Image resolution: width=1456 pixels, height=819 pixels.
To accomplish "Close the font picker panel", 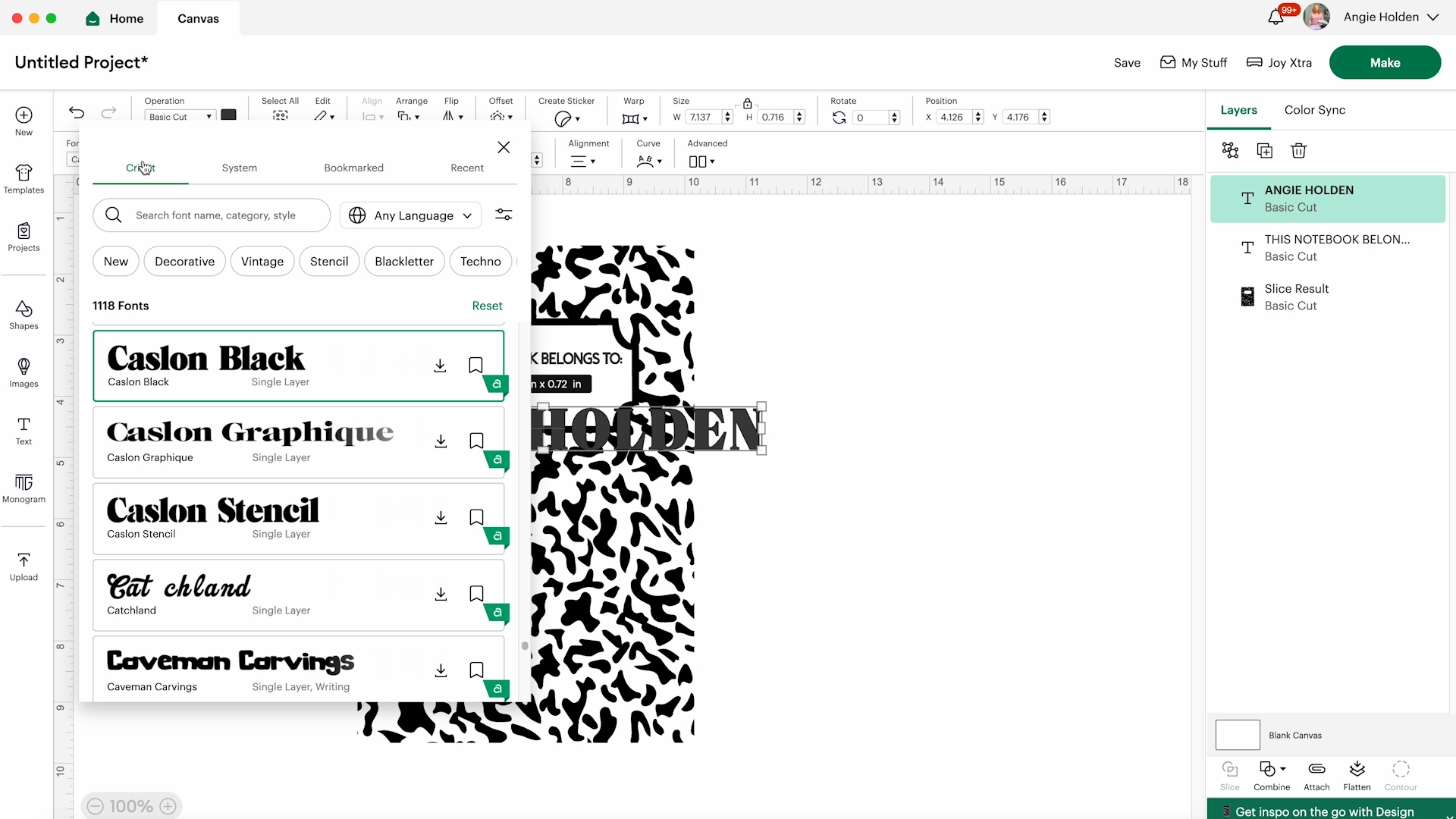I will (504, 147).
